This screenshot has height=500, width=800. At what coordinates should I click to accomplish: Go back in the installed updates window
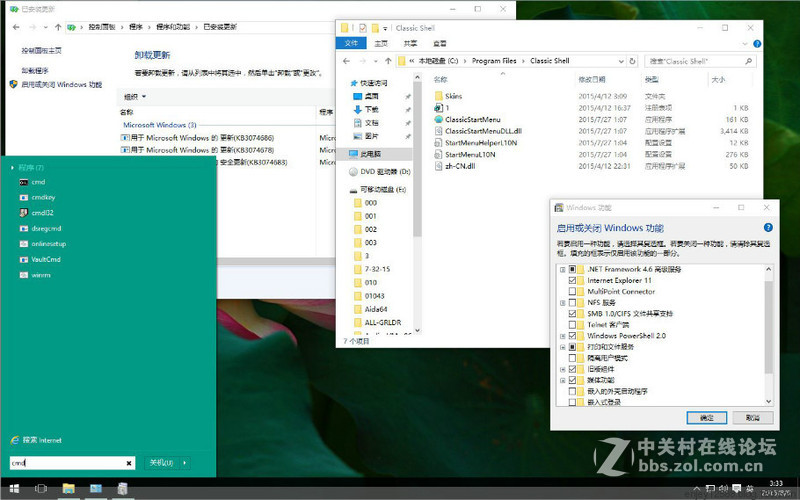click(x=16, y=27)
